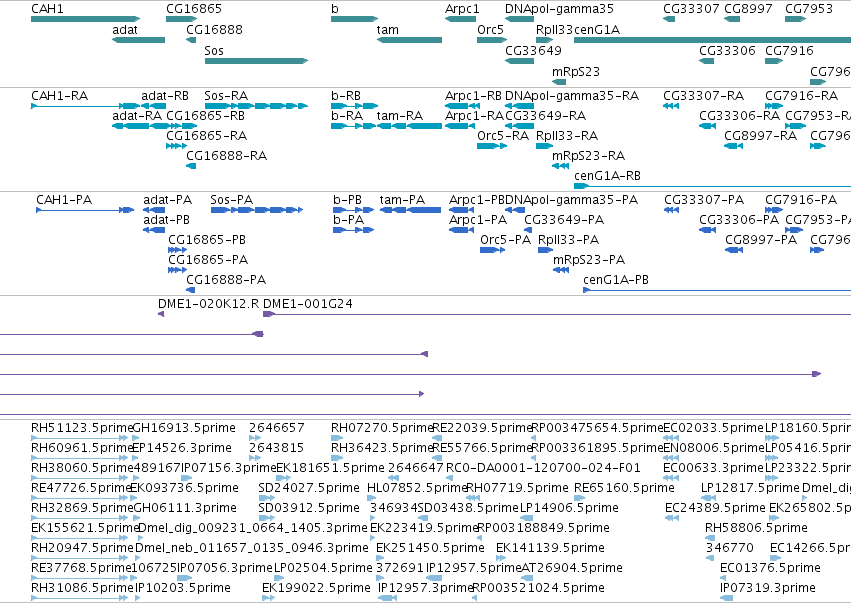
Task: Click the DME1-020K12.R clone label
Action: (x=208, y=304)
